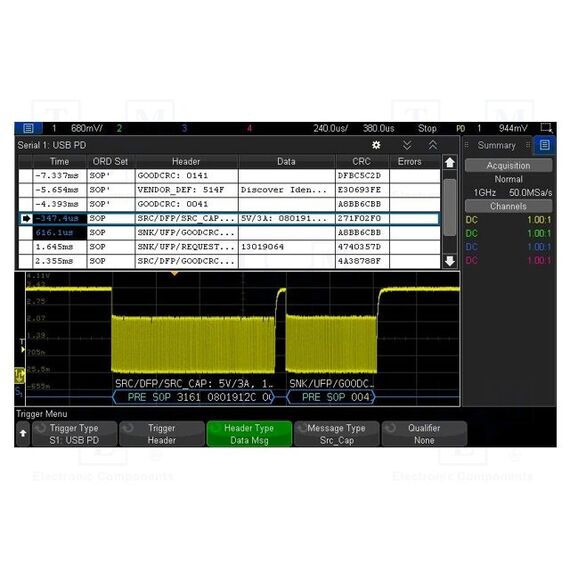Toggle channel 4 on

click(249, 128)
